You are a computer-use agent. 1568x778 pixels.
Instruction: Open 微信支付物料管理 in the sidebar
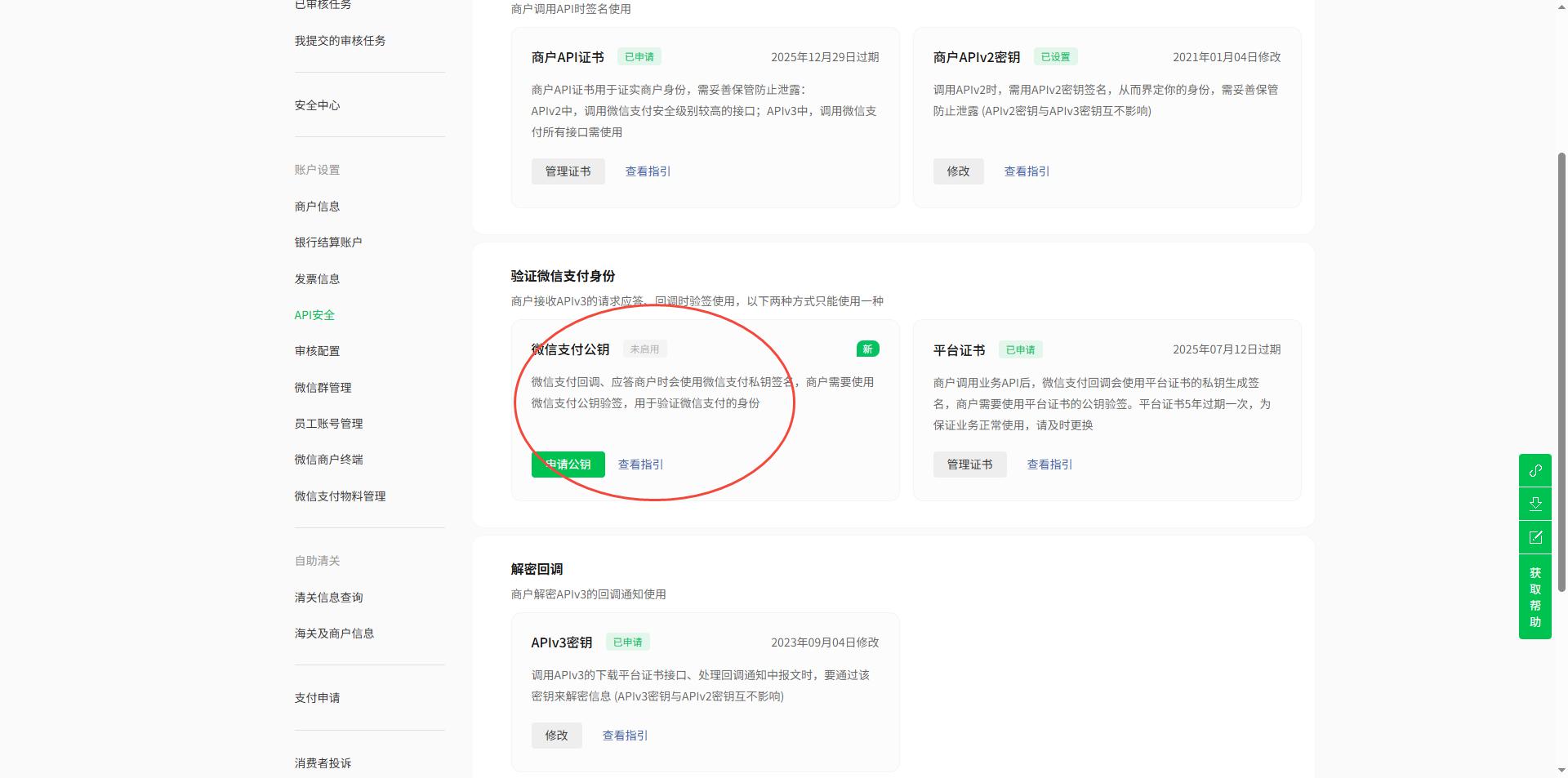coord(340,496)
